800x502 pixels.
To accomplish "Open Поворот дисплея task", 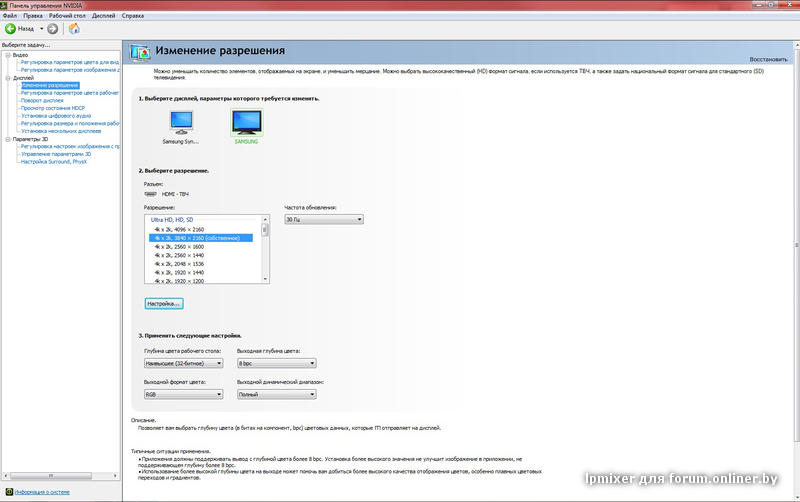I will 42,101.
